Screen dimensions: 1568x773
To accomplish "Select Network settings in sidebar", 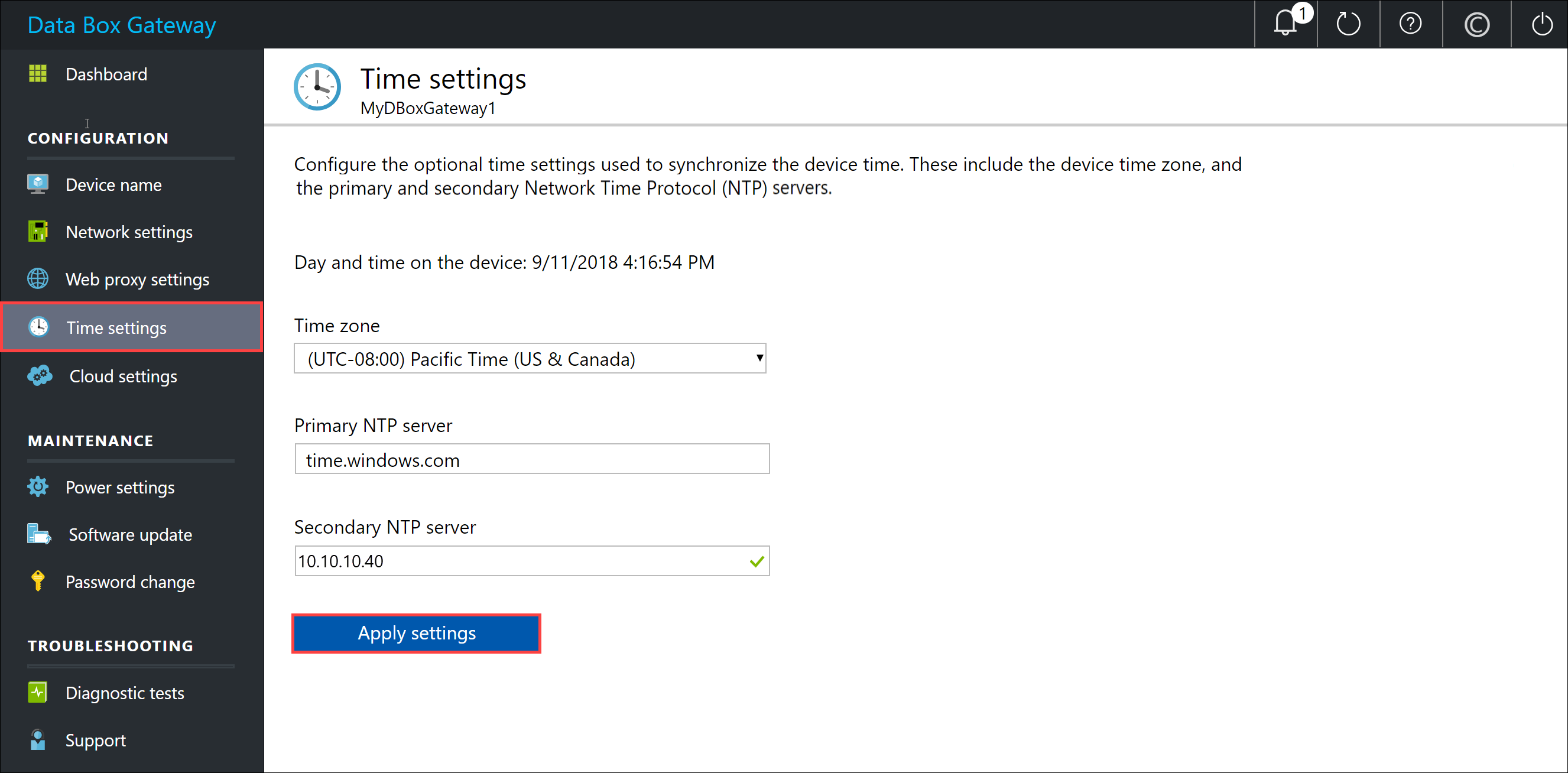I will click(130, 232).
